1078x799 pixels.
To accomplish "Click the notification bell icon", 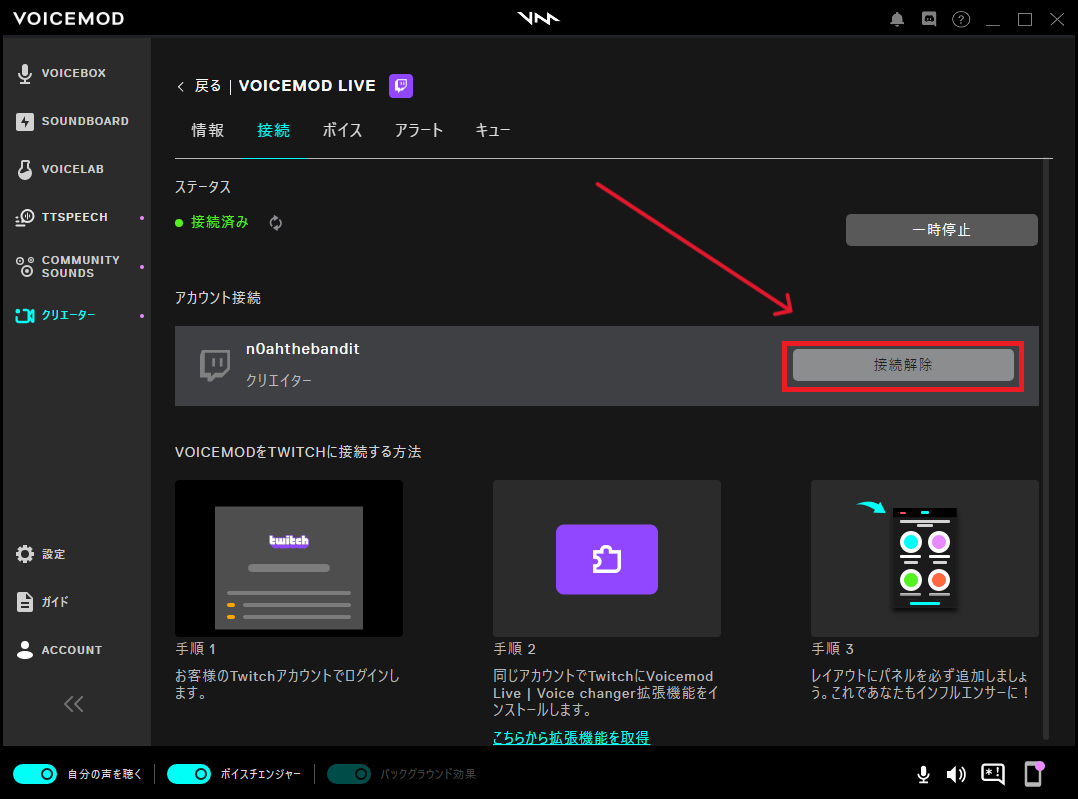I will coord(896,19).
